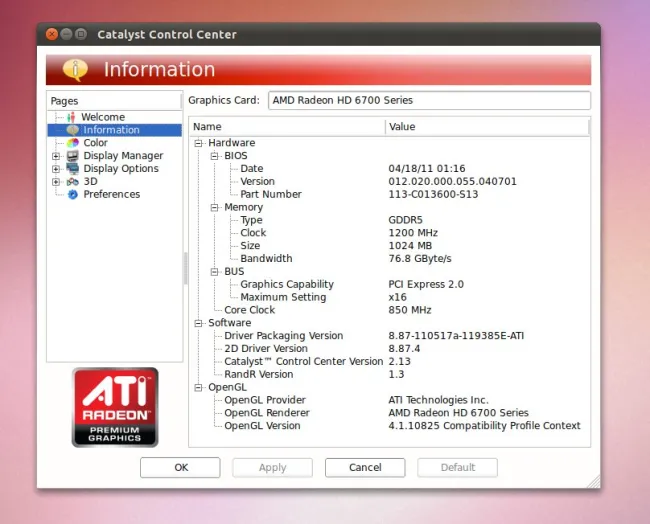Expand the 3D tree node

[56, 182]
